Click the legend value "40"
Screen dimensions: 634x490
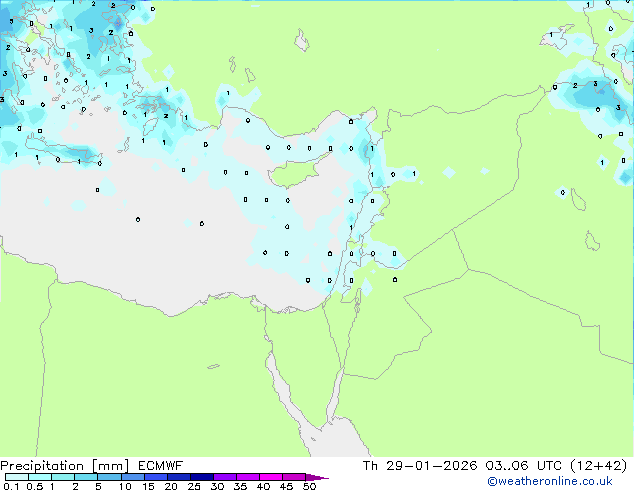point(263,486)
